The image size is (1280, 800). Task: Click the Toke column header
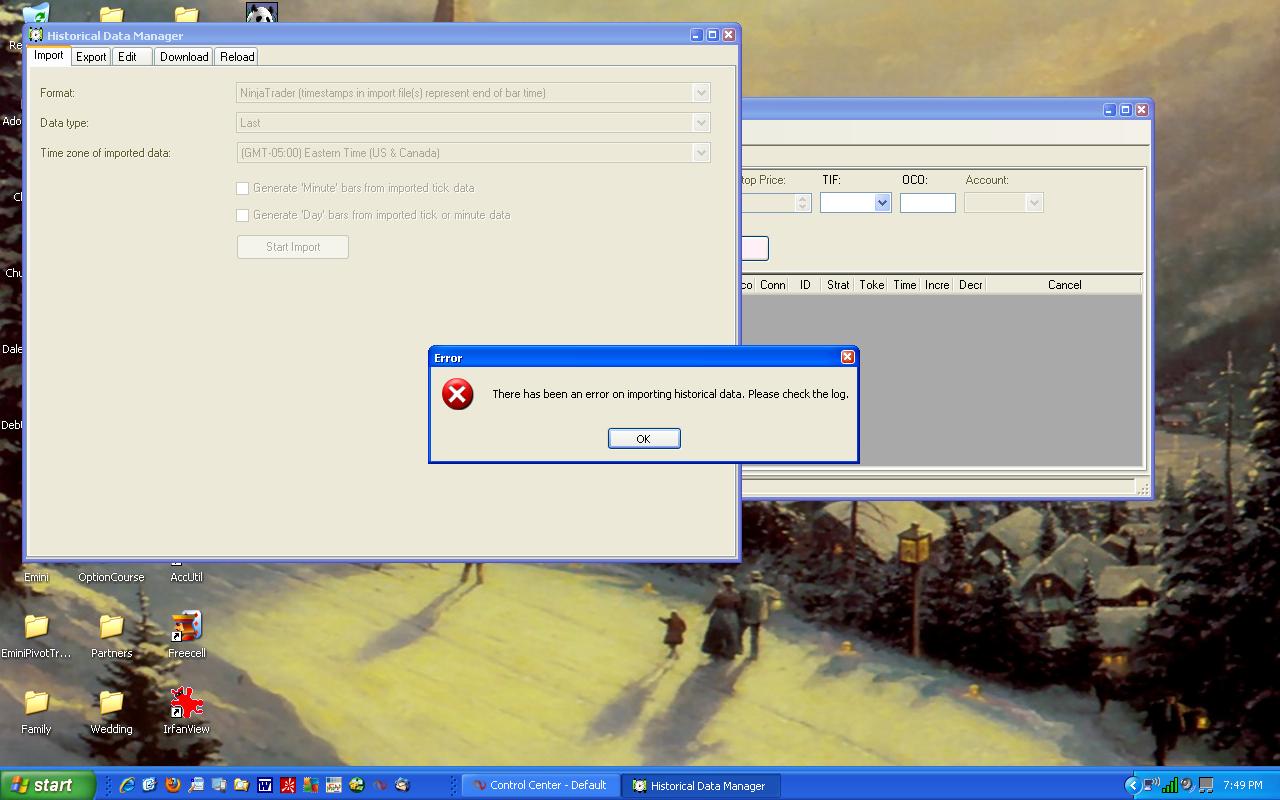pos(871,285)
